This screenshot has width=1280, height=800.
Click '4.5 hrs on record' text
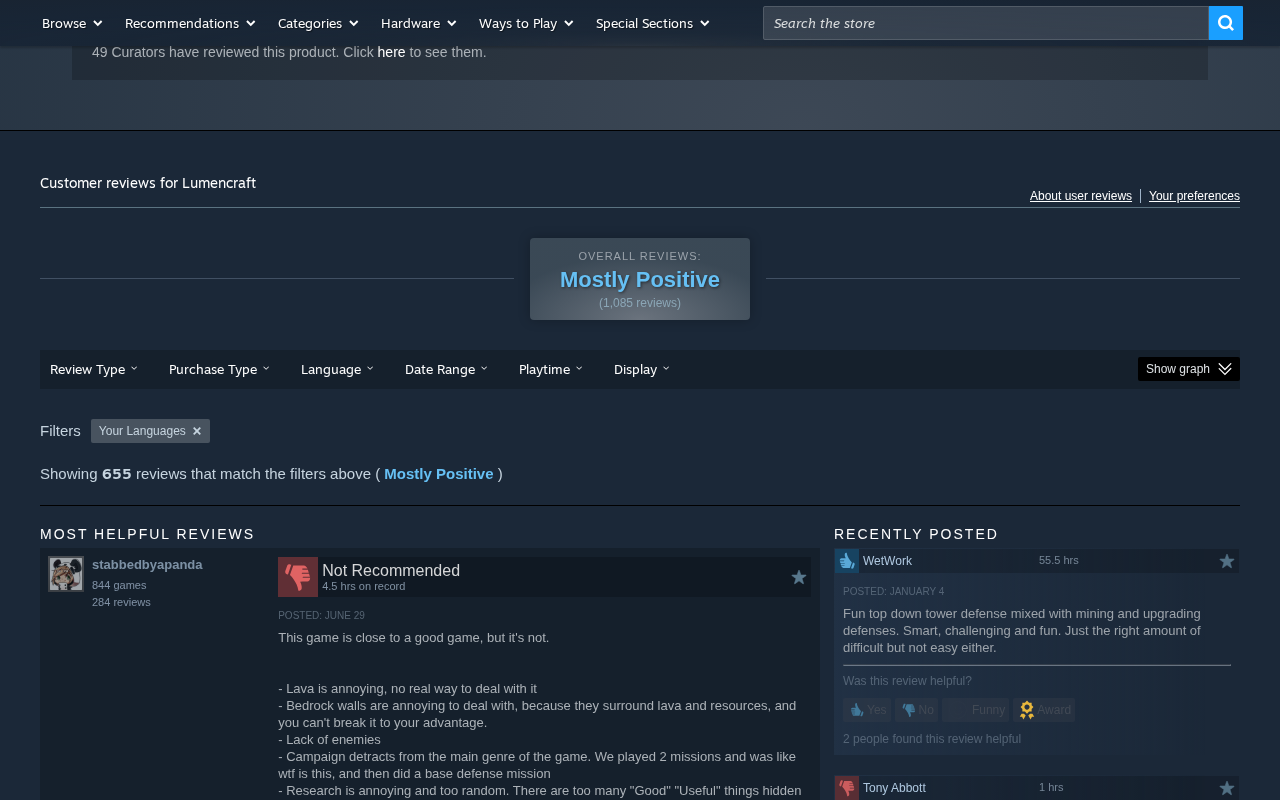click(363, 586)
